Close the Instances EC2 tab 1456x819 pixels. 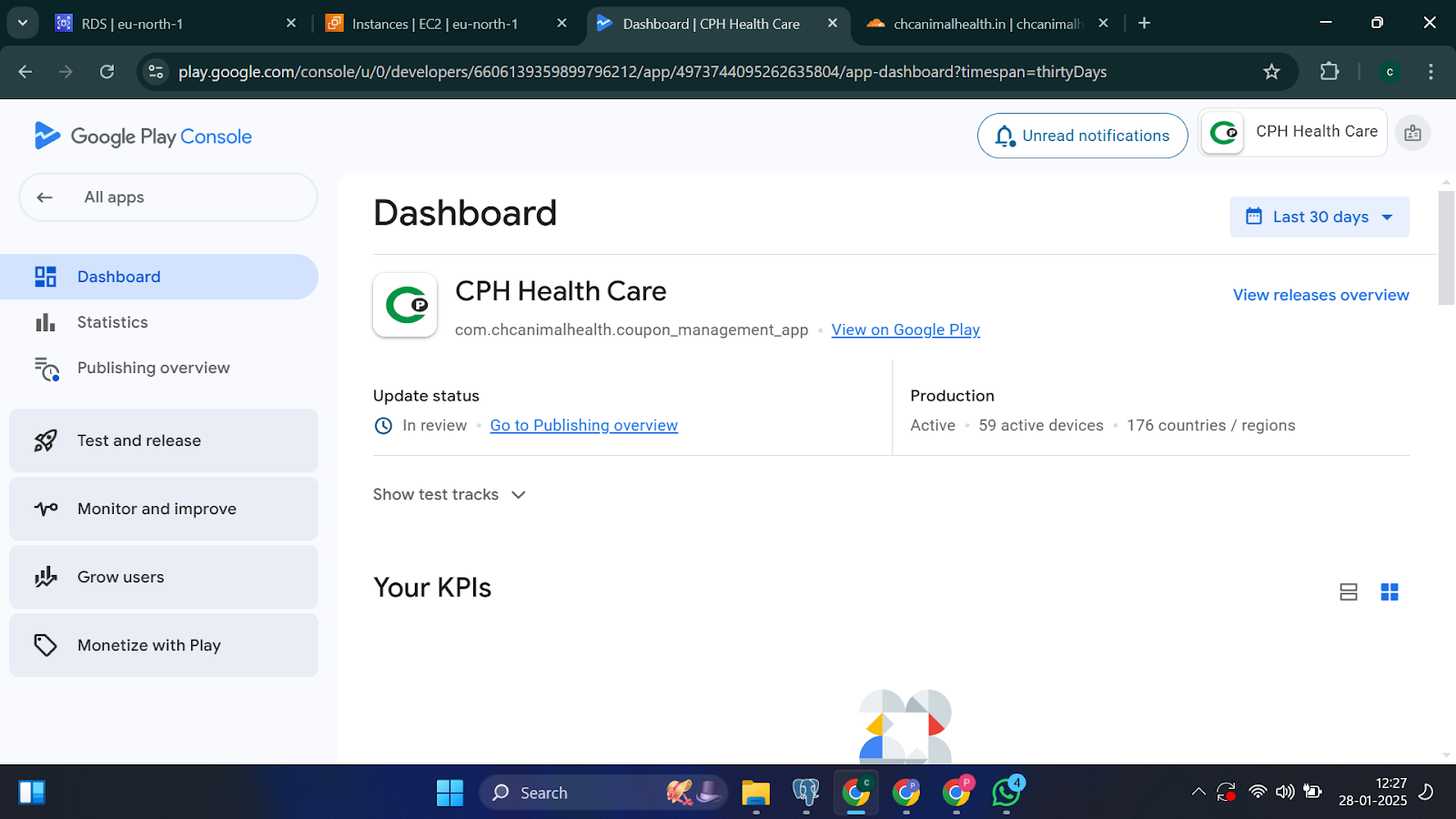click(562, 24)
